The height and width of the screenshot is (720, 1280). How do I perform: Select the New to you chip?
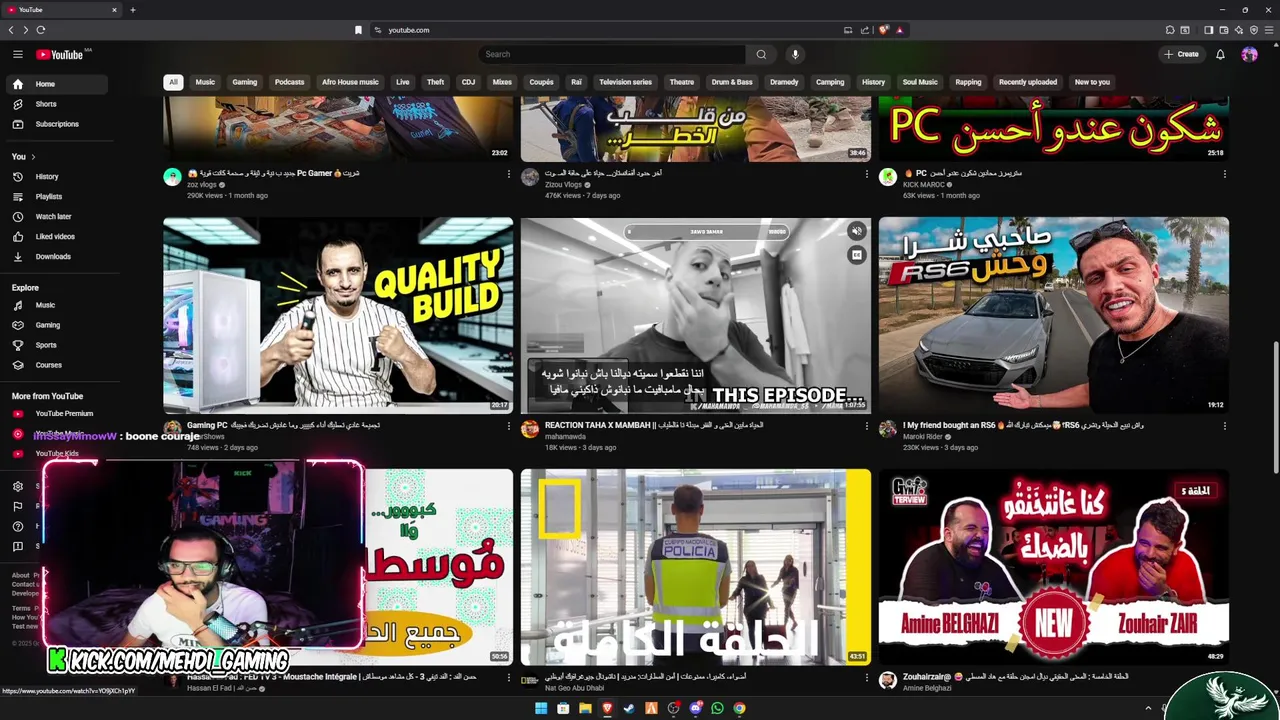pos(1092,82)
